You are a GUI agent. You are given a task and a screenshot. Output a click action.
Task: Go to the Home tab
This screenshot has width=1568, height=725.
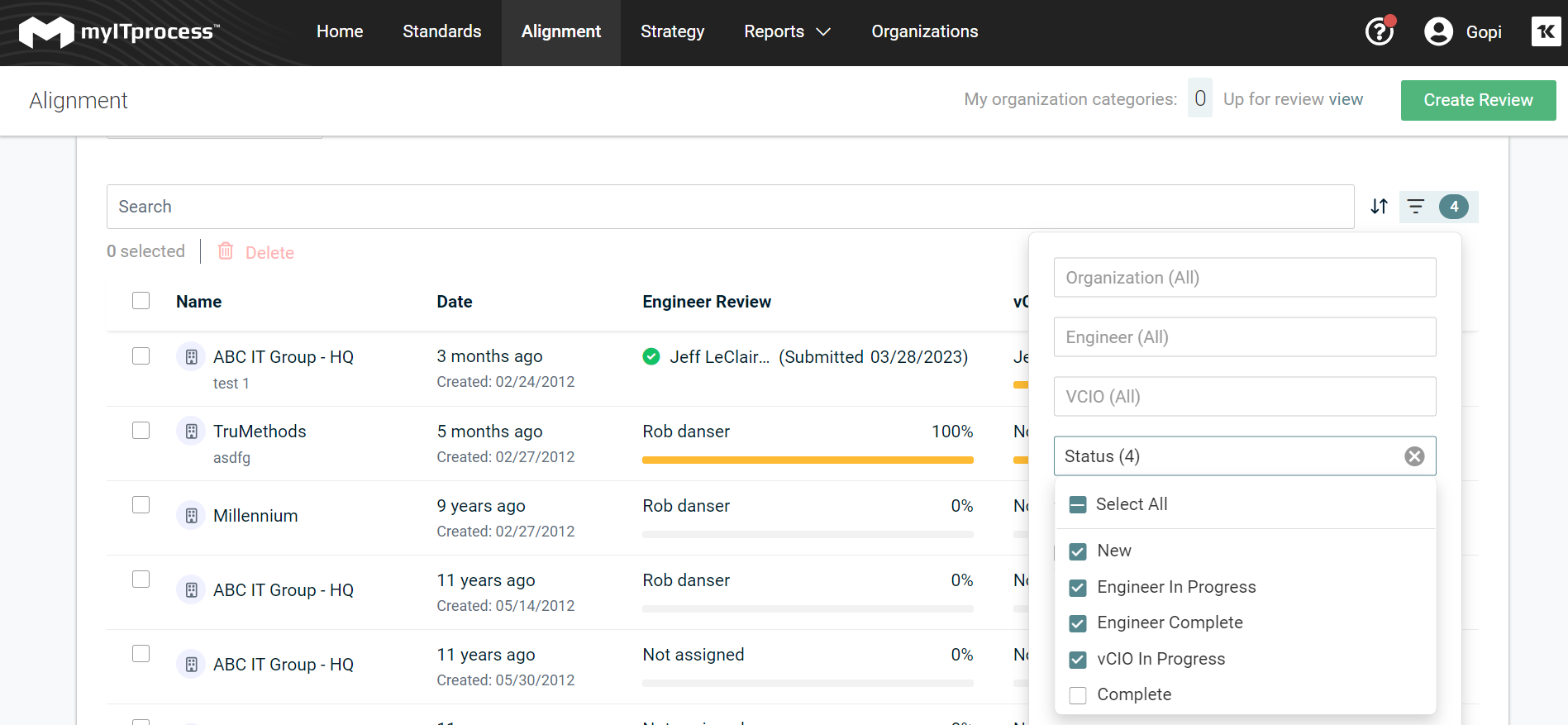tap(340, 31)
